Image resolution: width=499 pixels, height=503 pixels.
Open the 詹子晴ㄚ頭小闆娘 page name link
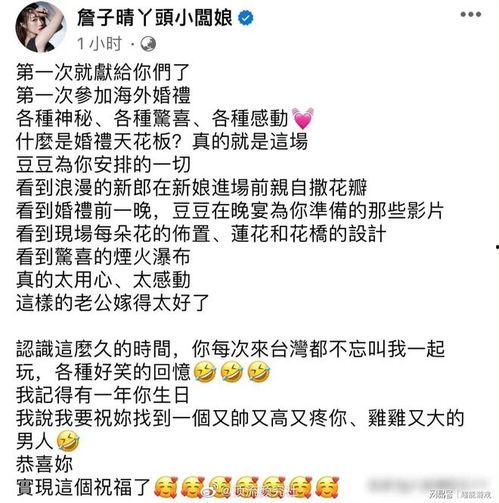[x=155, y=17]
